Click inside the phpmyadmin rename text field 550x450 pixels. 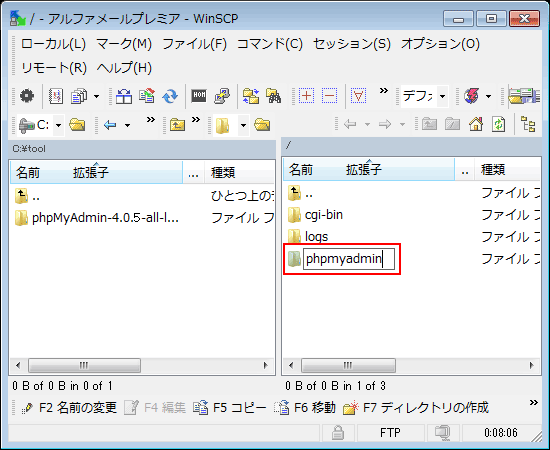(349, 259)
